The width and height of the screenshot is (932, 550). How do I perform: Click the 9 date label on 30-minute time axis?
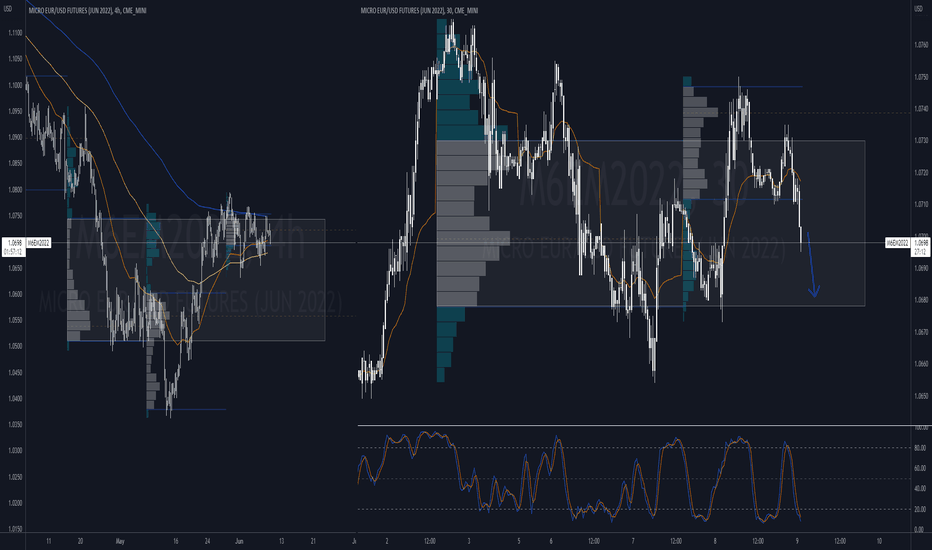pos(797,541)
